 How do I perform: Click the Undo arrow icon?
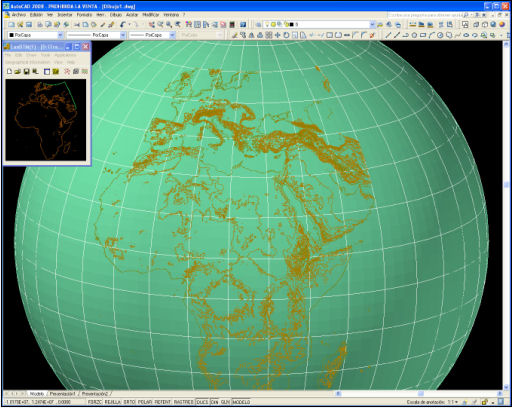123,25
